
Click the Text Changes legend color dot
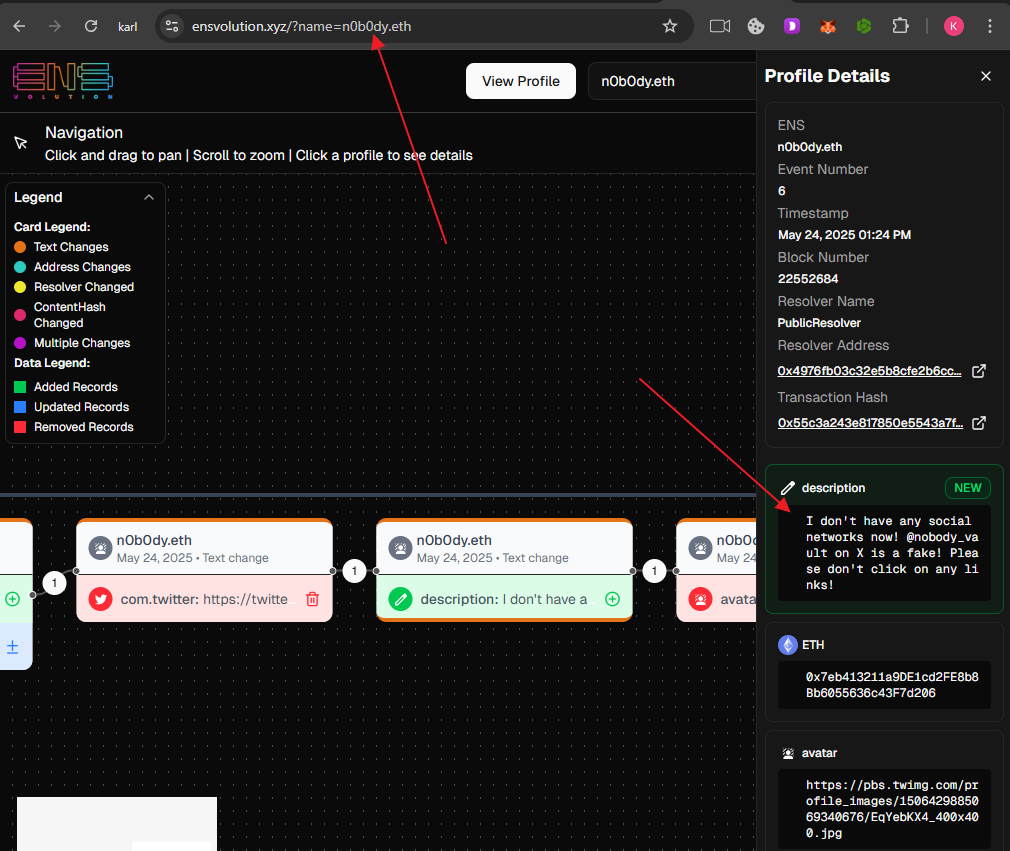point(19,247)
